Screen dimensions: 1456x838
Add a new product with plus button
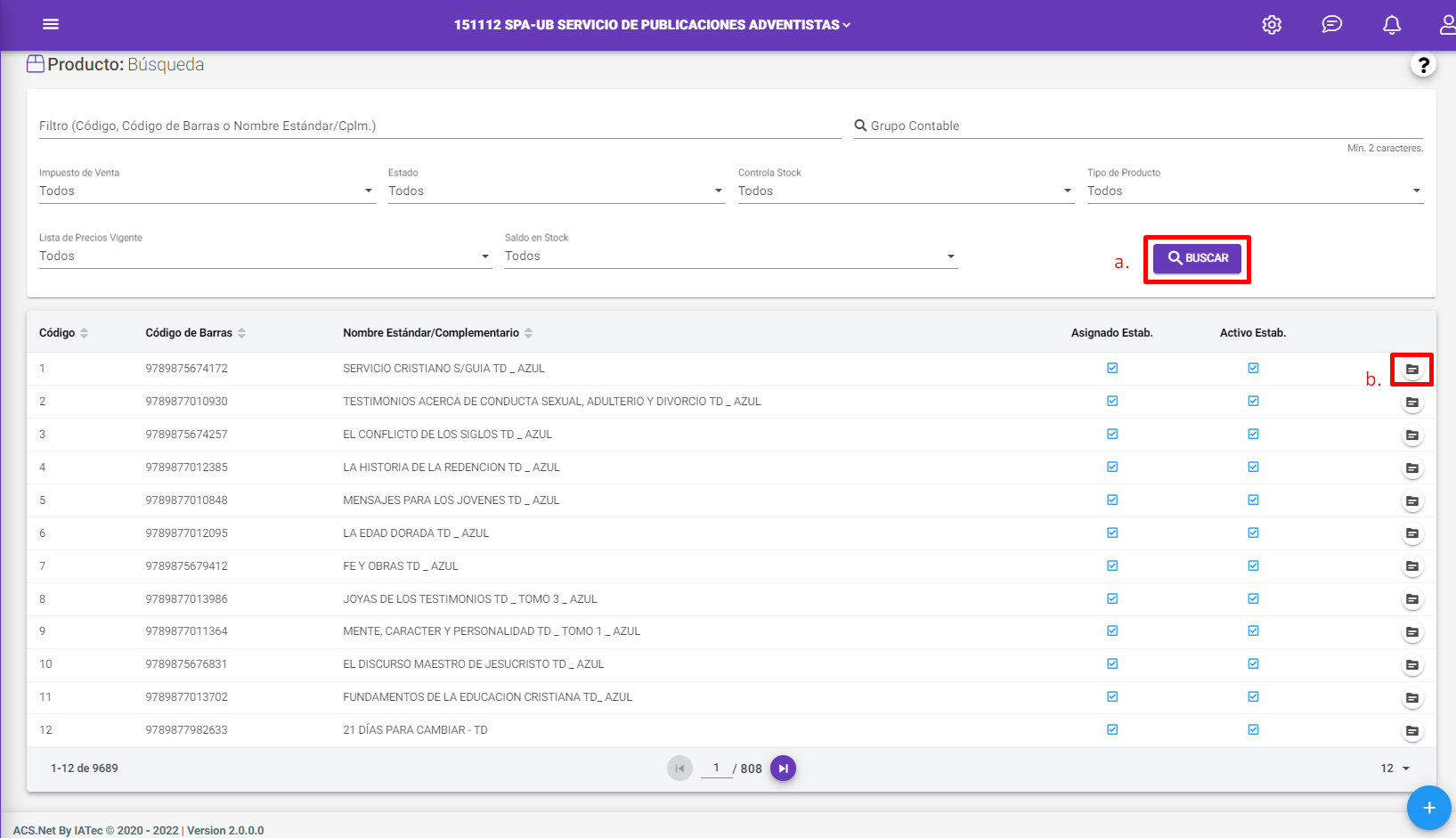1429,808
